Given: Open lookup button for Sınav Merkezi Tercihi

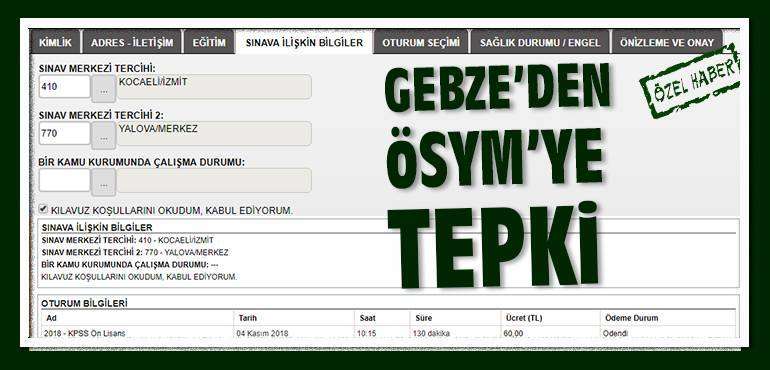Looking at the screenshot, I should point(104,88).
